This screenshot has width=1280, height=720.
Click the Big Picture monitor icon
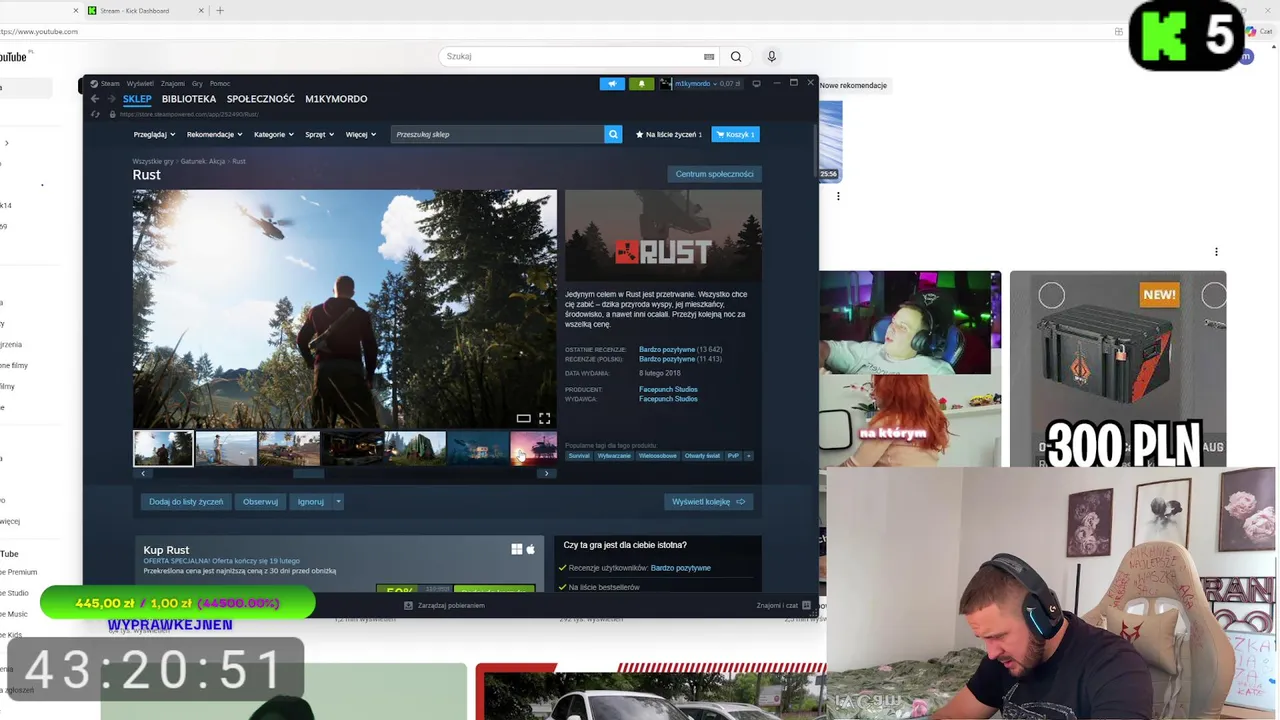pyautogui.click(x=757, y=84)
